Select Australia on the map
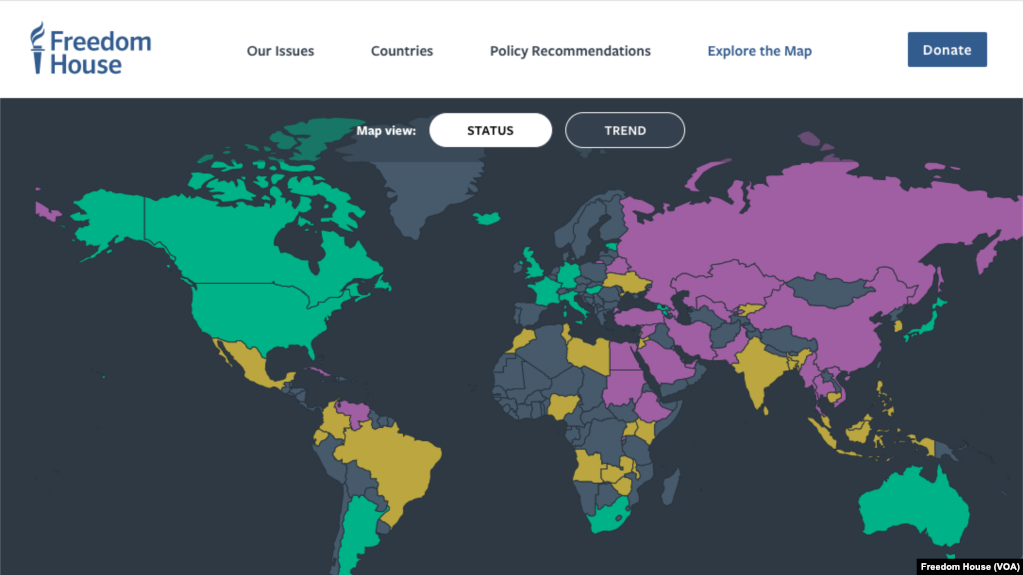The image size is (1023, 575). point(913,506)
